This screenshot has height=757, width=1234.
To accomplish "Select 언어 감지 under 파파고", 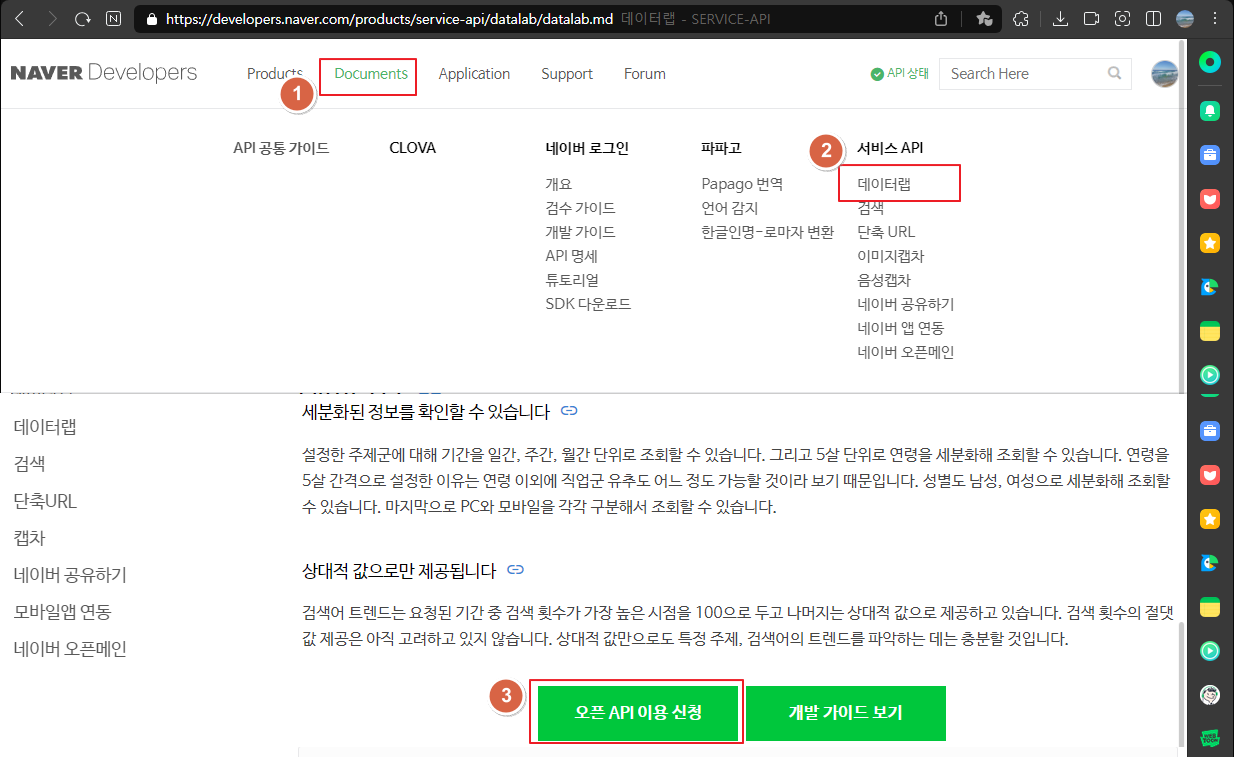I will 730,208.
